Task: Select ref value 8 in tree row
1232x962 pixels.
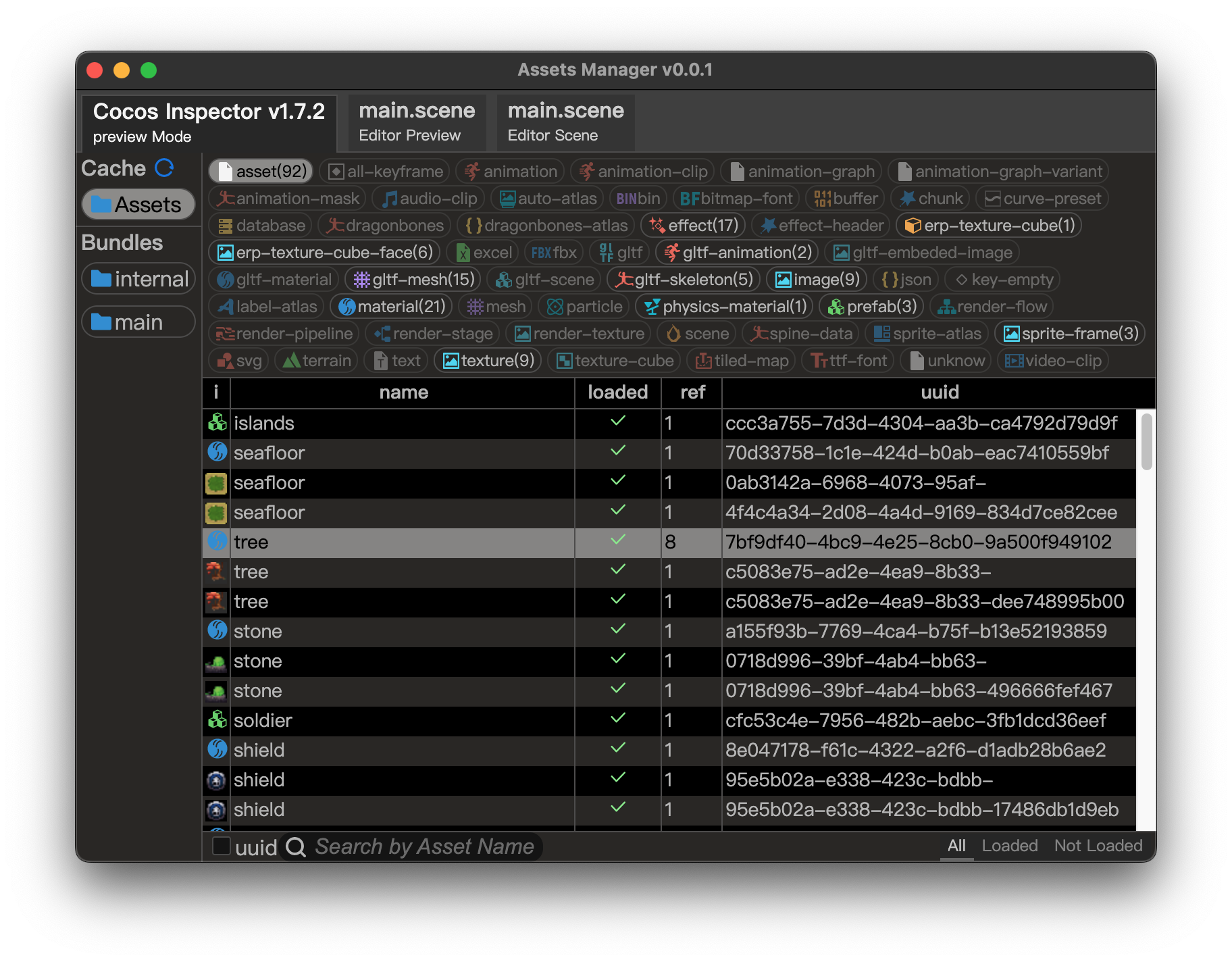Action: coord(691,542)
